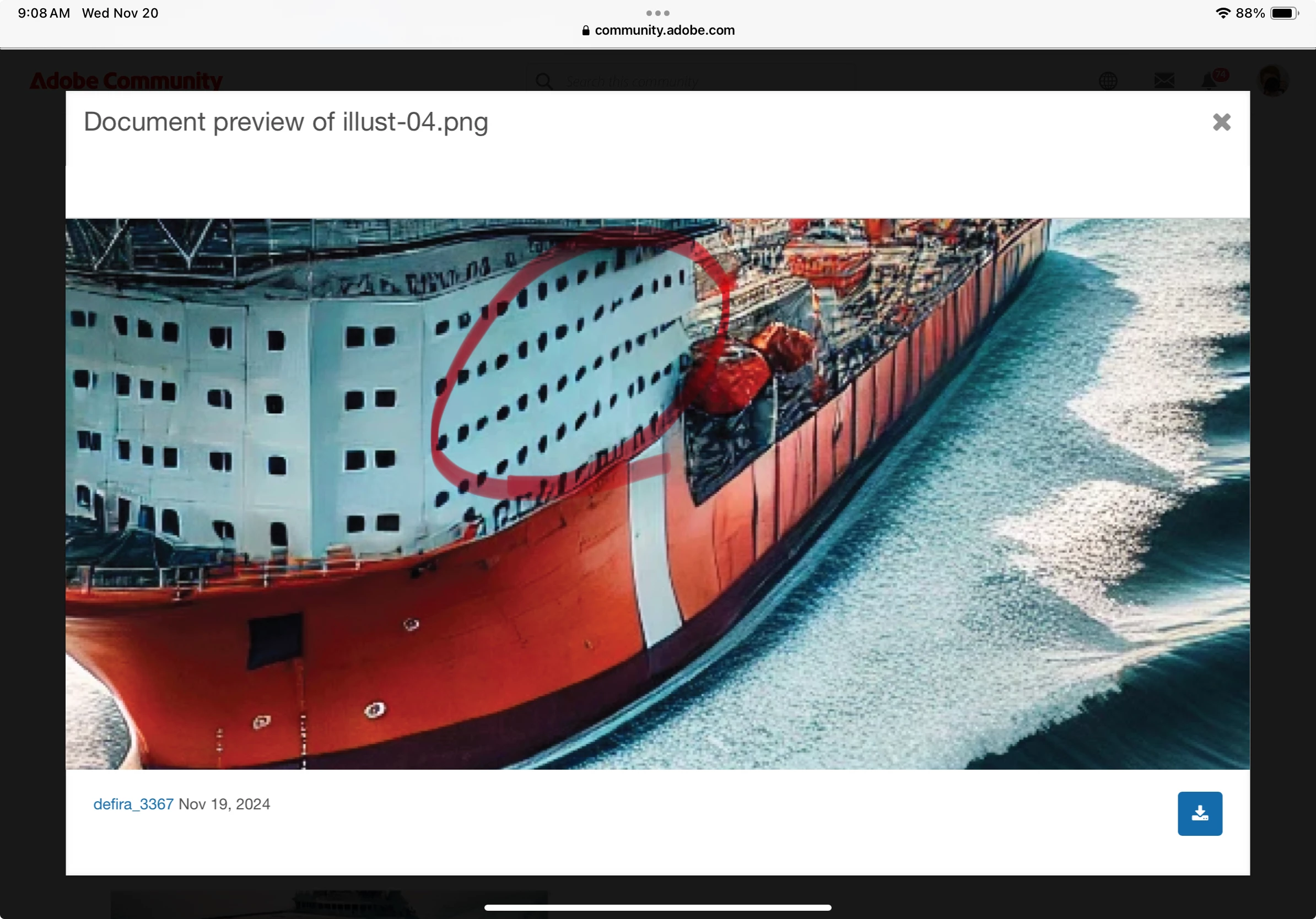This screenshot has width=1316, height=919.
Task: Tap the 9:08 AM clock in status bar
Action: pyautogui.click(x=44, y=13)
